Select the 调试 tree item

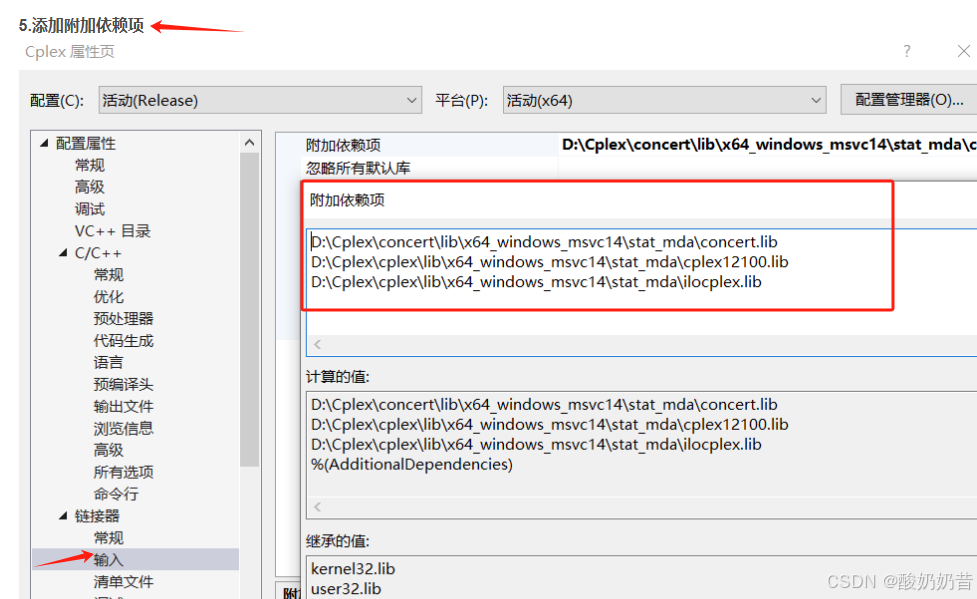pyautogui.click(x=90, y=209)
